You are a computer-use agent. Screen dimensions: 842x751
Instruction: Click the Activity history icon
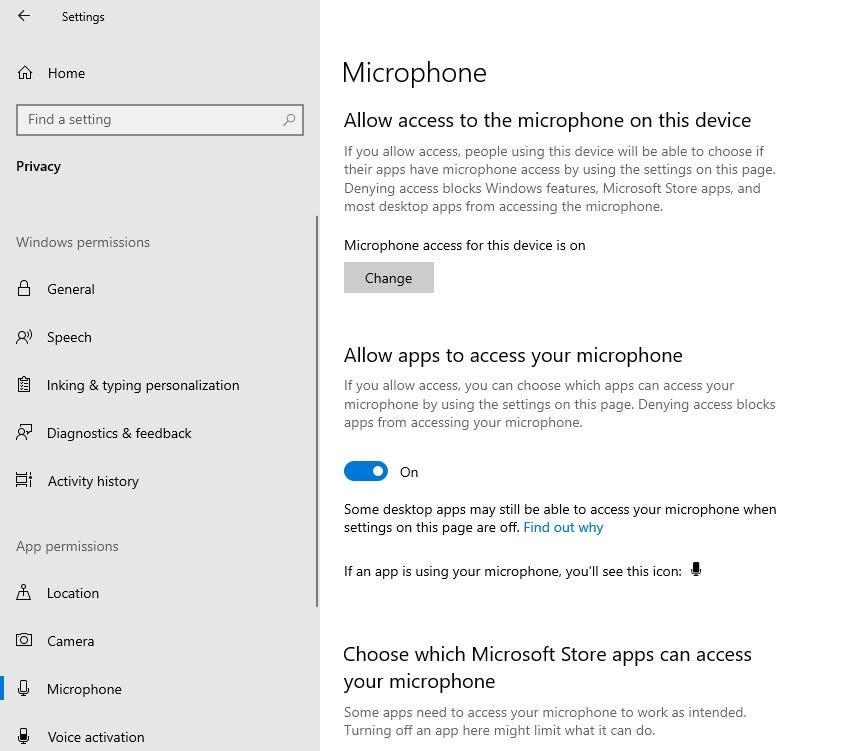24,480
